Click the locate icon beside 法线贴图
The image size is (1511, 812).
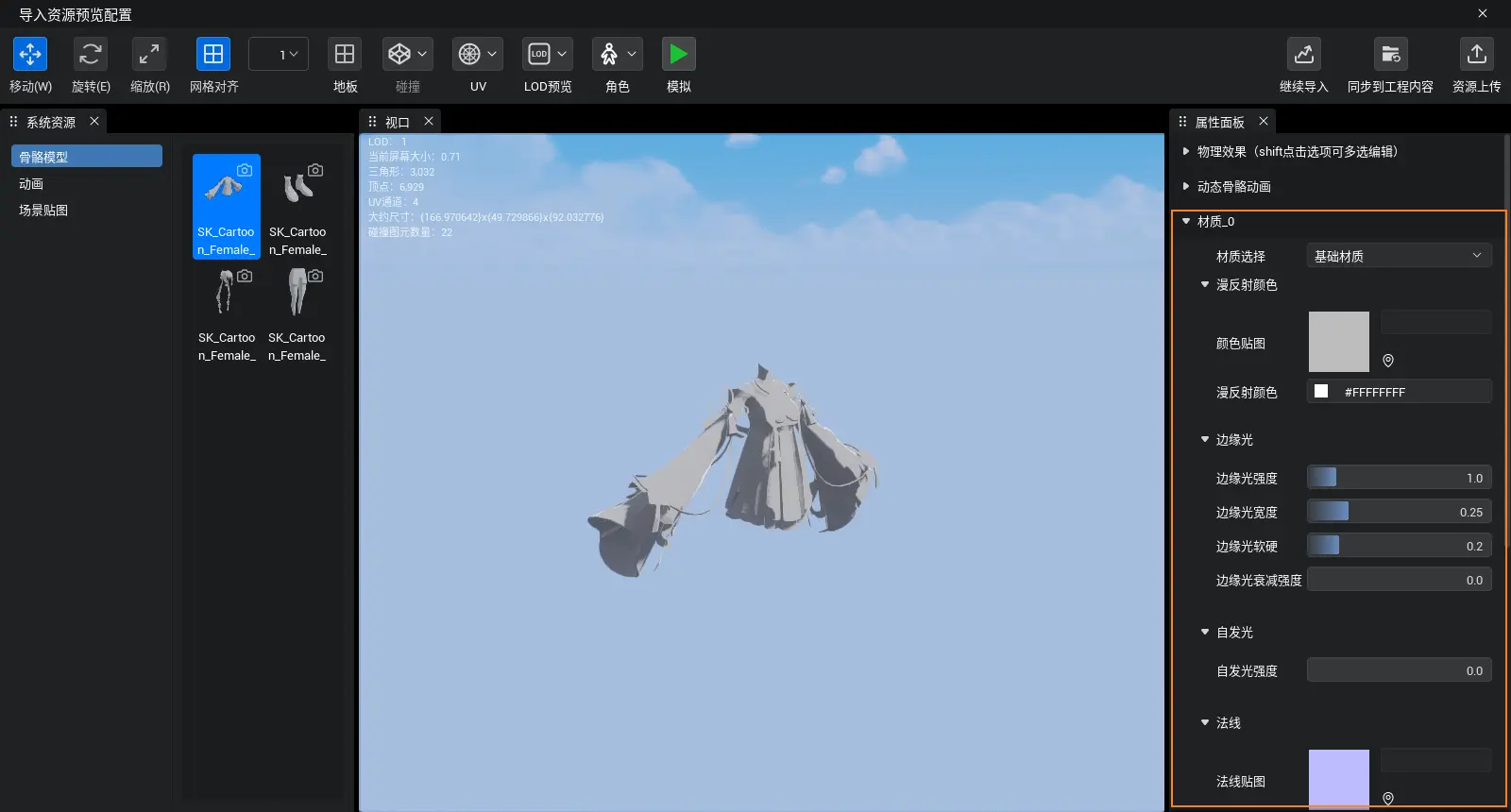click(1388, 799)
